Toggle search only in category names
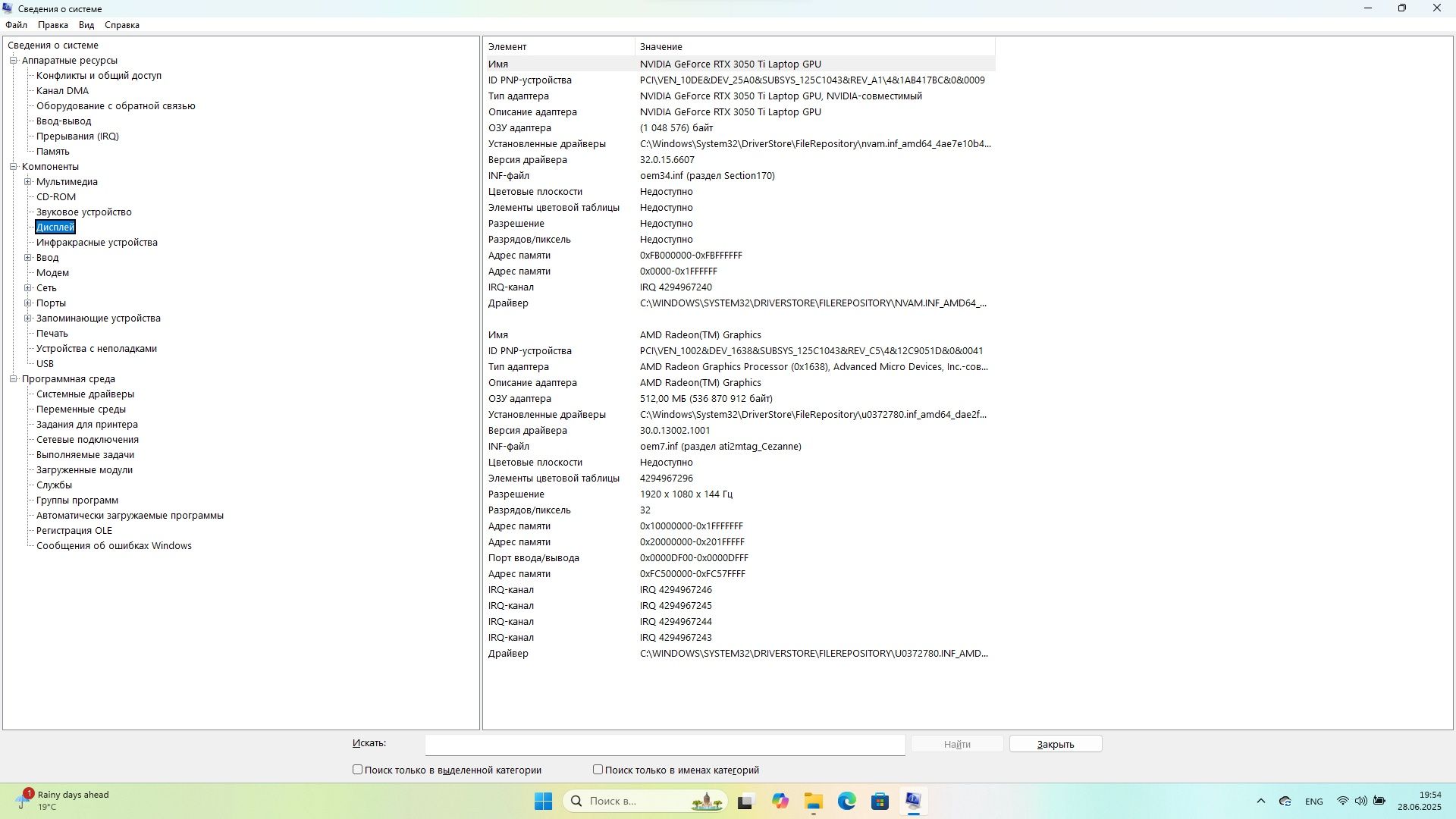The width and height of the screenshot is (1456, 819). (598, 770)
